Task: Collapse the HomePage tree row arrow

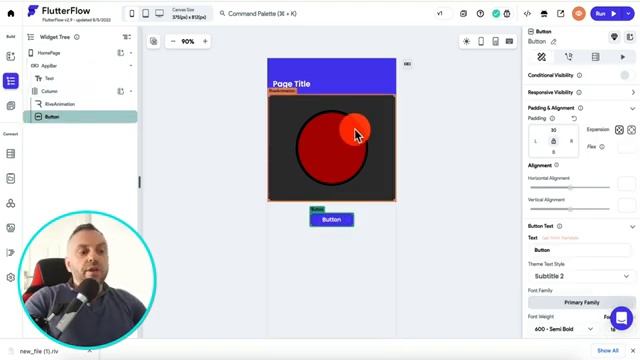Action: 131,53
